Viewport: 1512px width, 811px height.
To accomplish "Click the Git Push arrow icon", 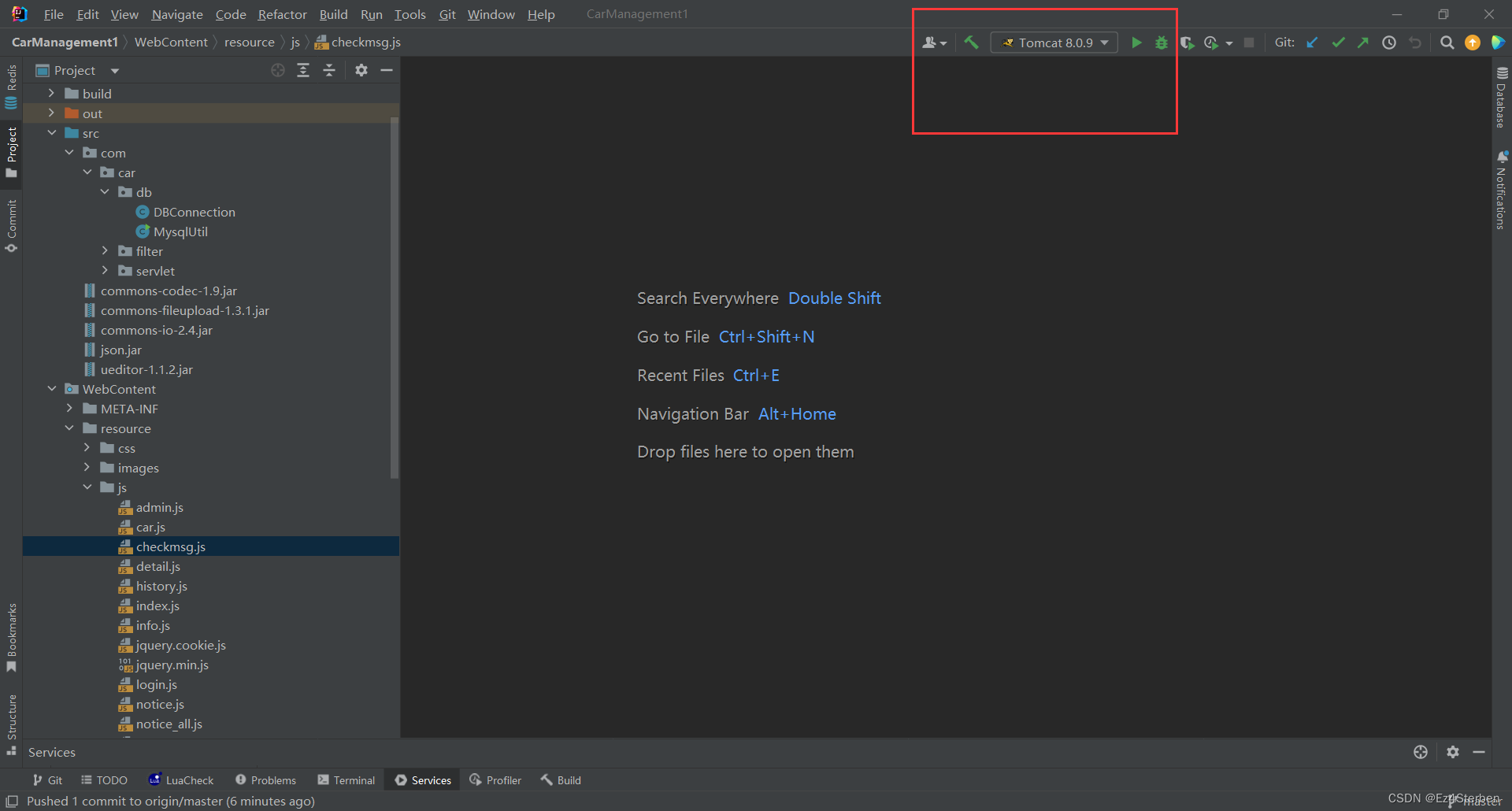I will [x=1363, y=43].
